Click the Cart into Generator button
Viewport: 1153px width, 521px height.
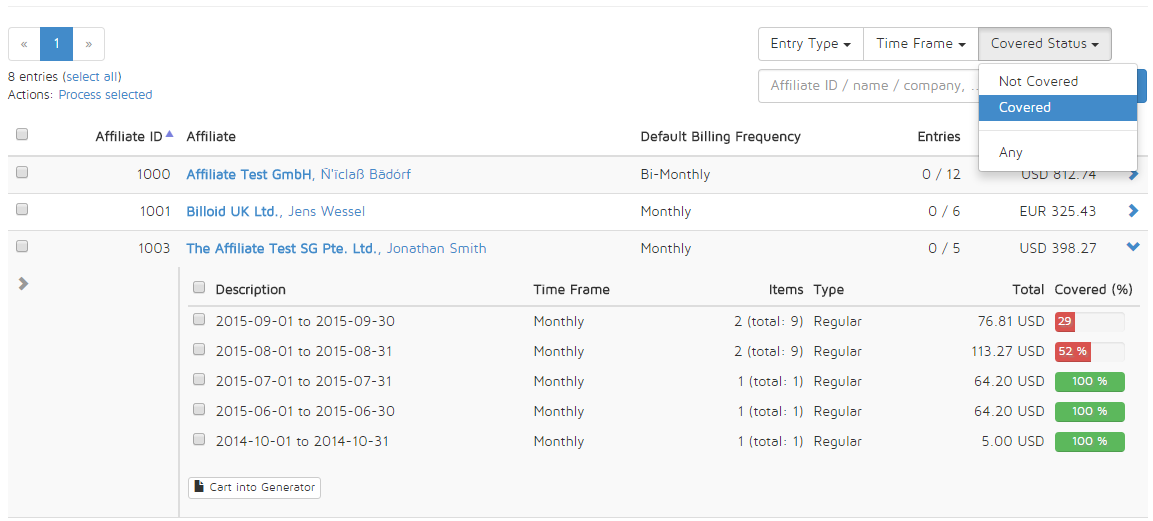point(254,487)
